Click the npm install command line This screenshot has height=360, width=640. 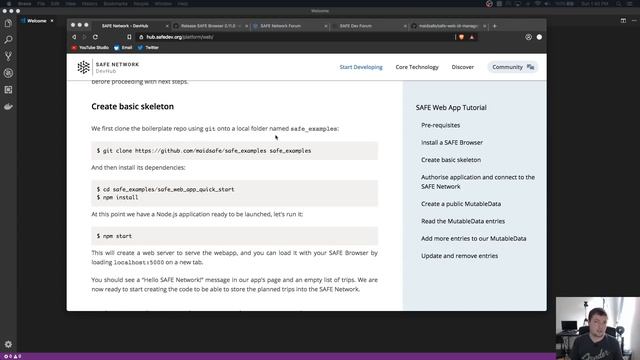[x=118, y=198]
